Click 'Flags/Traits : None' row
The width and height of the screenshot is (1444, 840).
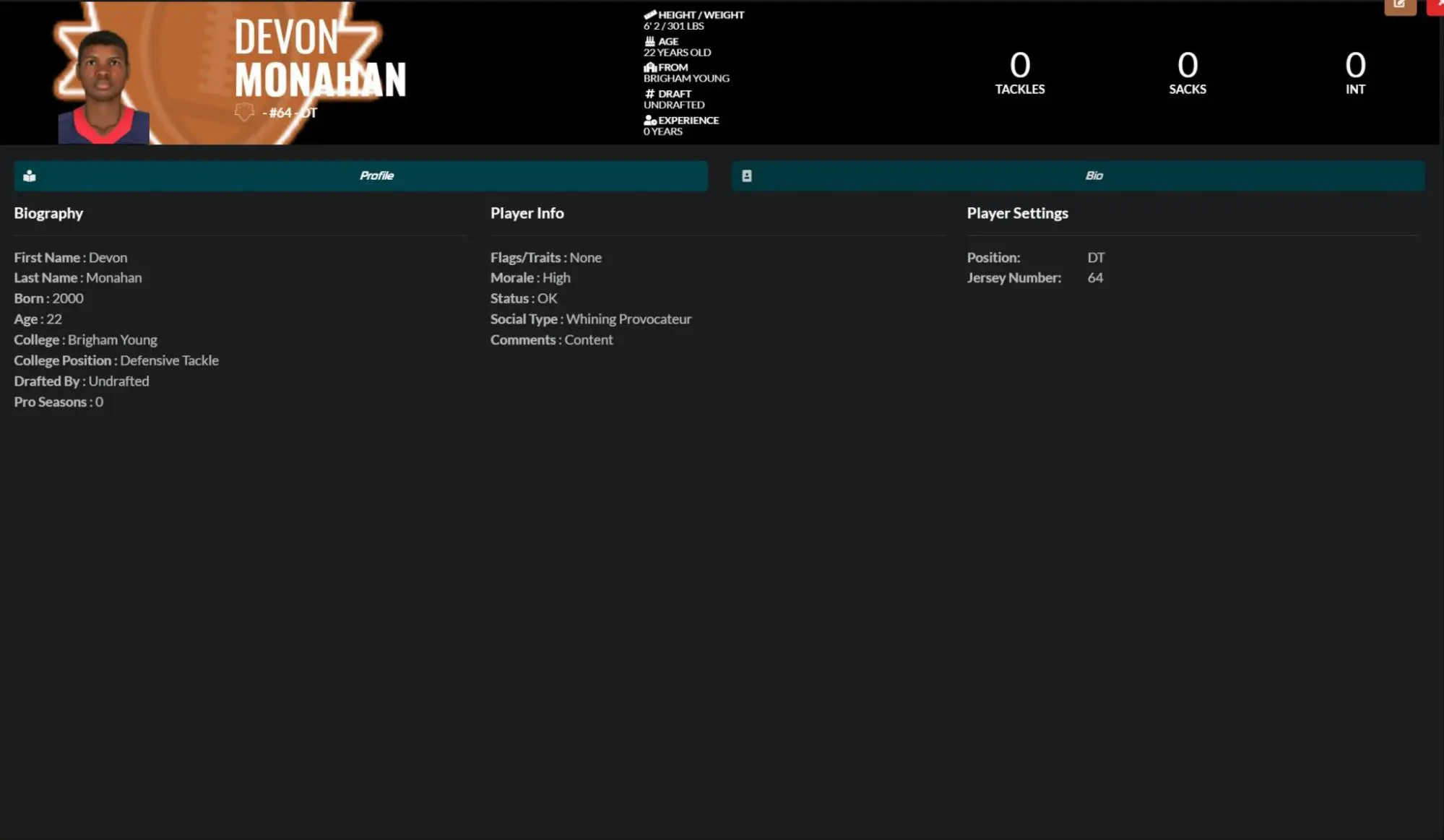point(545,257)
